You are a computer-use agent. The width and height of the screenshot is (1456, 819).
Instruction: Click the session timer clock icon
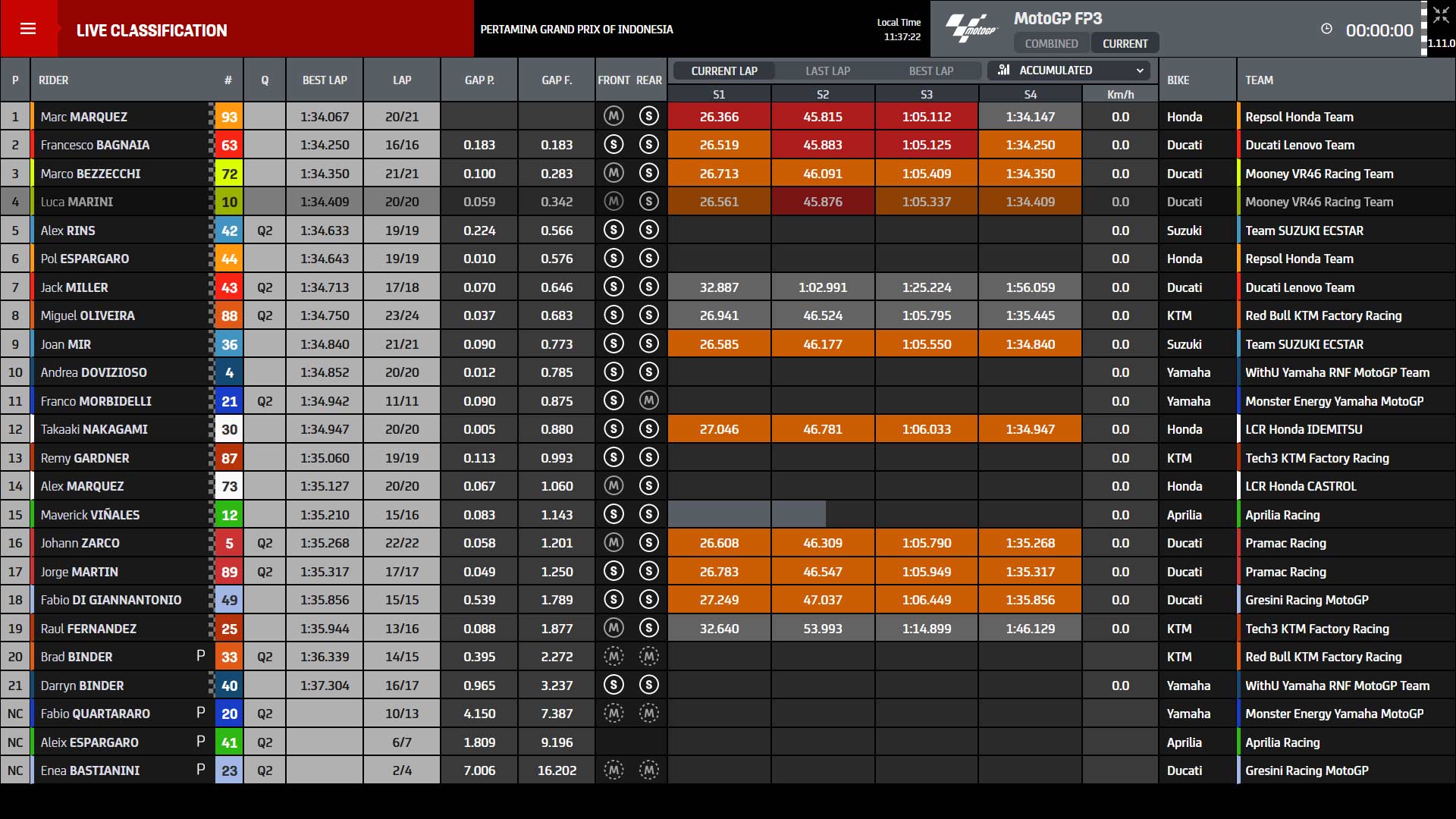click(x=1326, y=29)
